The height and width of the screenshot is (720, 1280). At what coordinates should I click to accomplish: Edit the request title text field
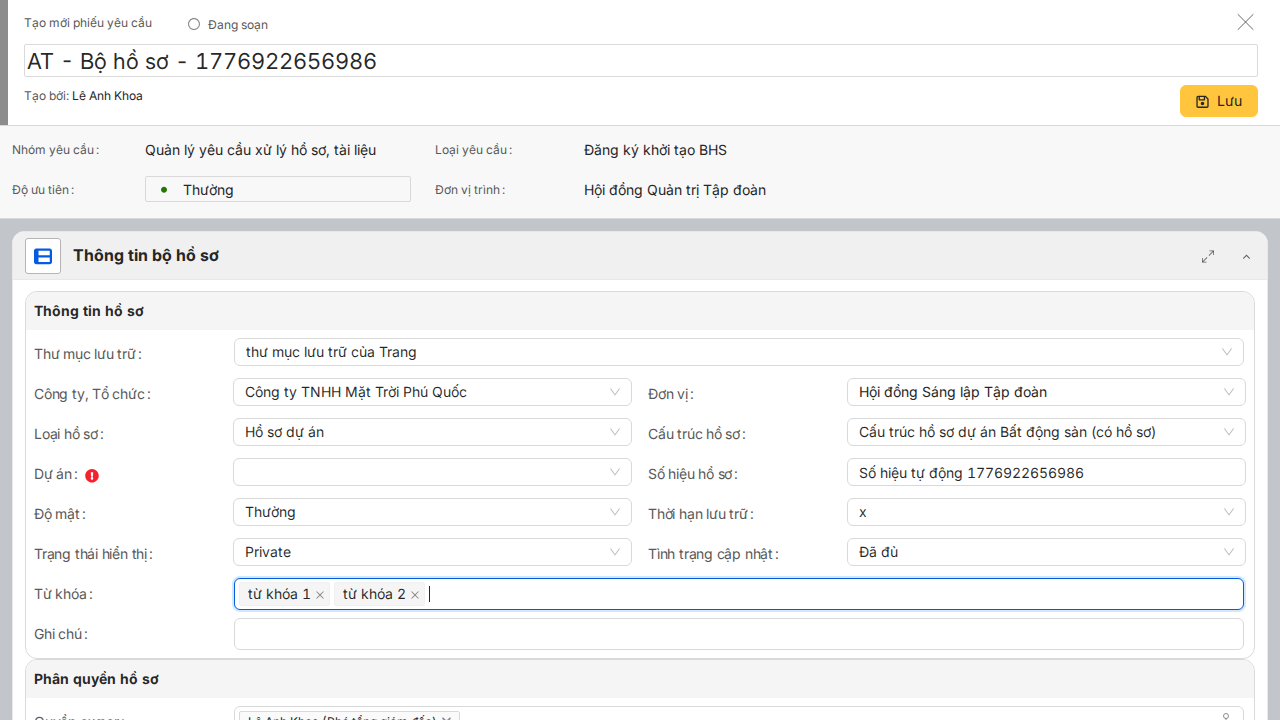click(x=640, y=61)
